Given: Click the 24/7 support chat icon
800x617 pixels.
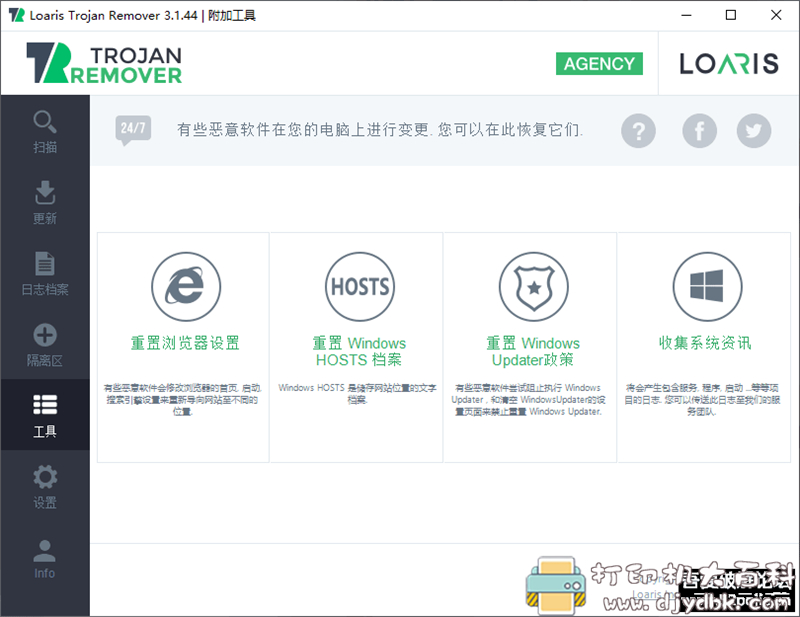Looking at the screenshot, I should click(133, 130).
